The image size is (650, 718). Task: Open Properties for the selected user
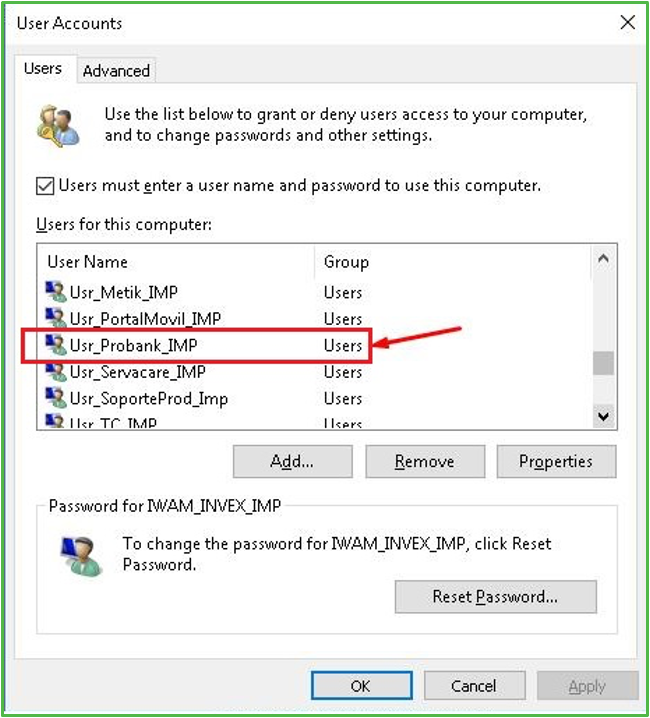click(555, 462)
